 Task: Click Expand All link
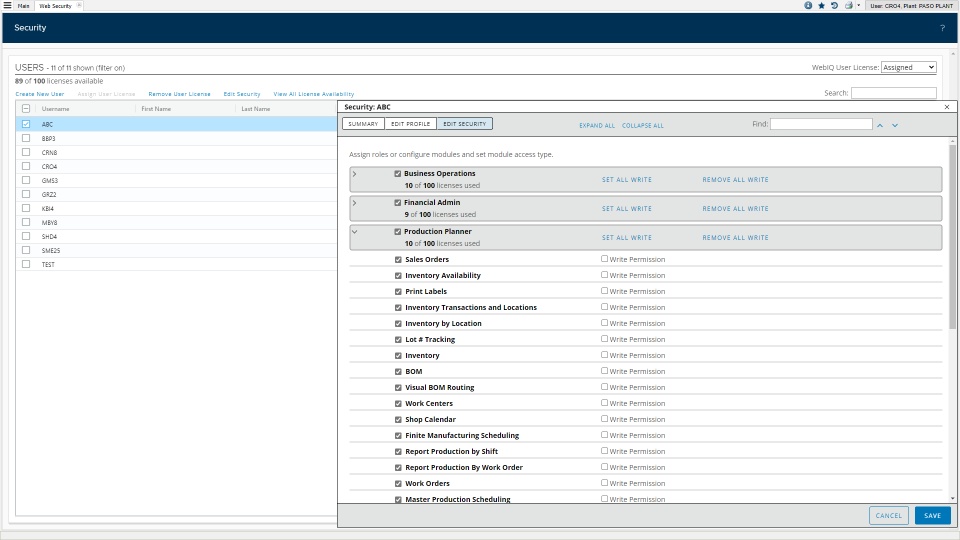click(x=597, y=126)
